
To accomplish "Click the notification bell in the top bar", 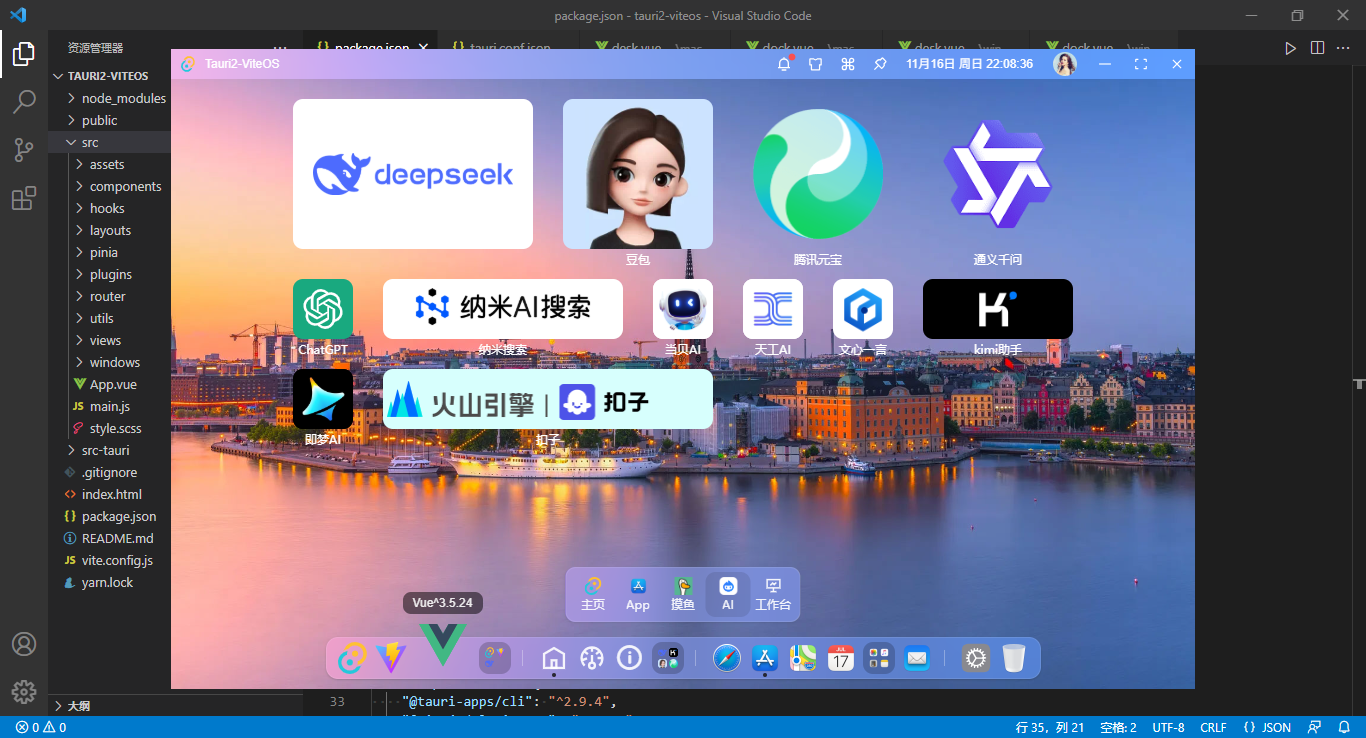I will point(784,63).
